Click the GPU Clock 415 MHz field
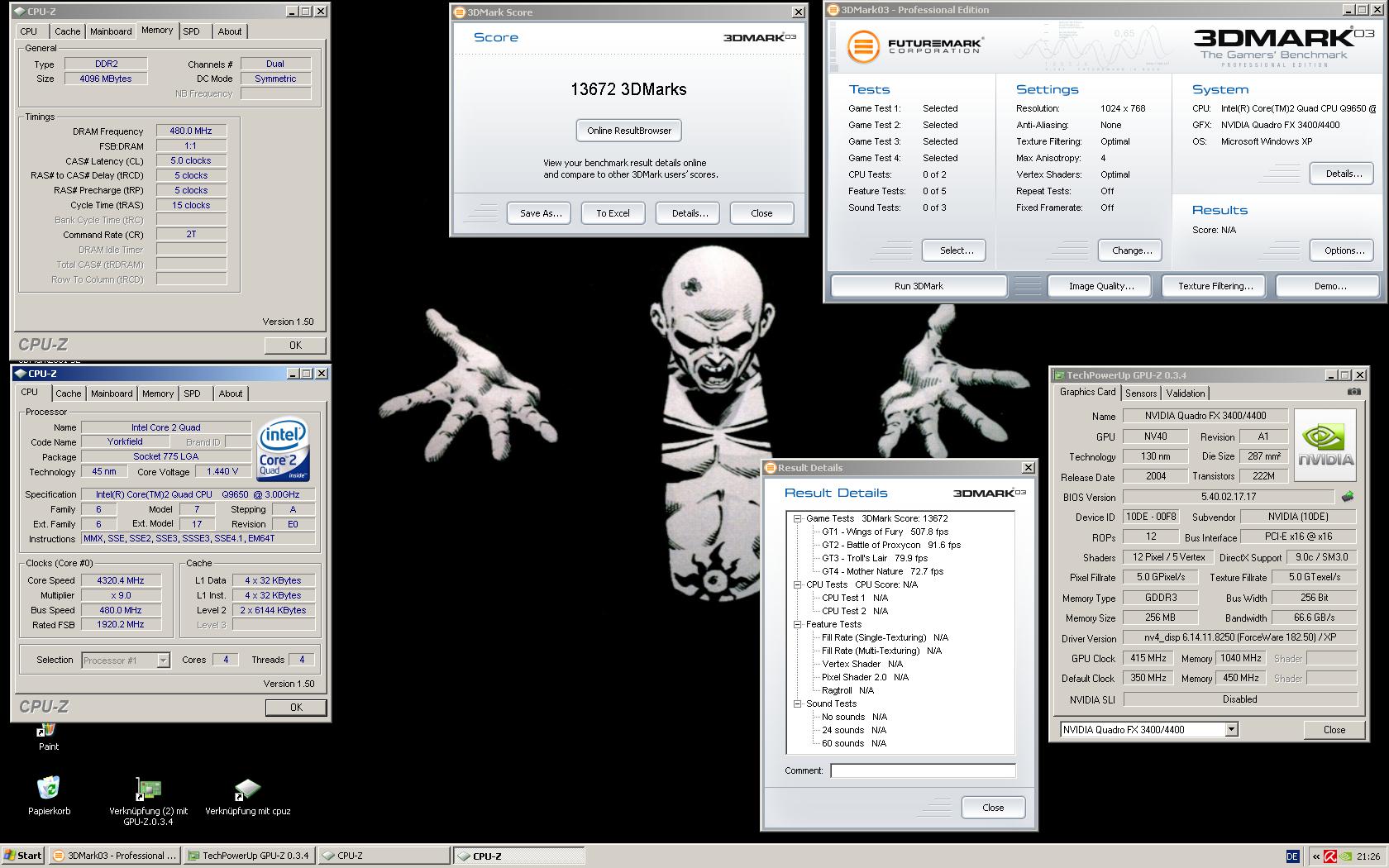 pyautogui.click(x=1148, y=659)
